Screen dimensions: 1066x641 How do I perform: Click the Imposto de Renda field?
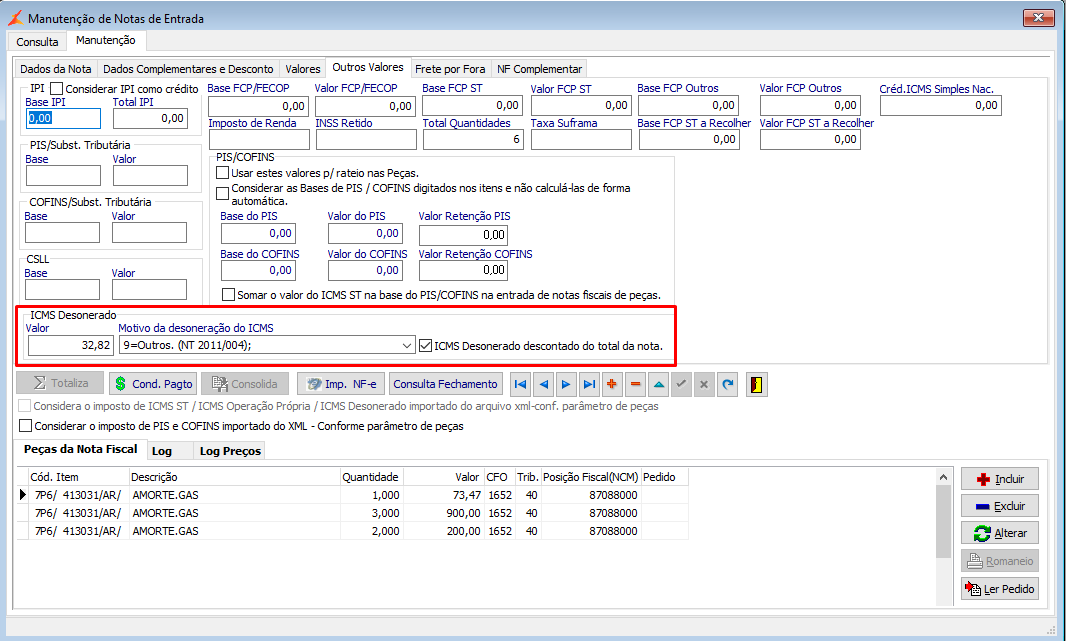pos(259,139)
